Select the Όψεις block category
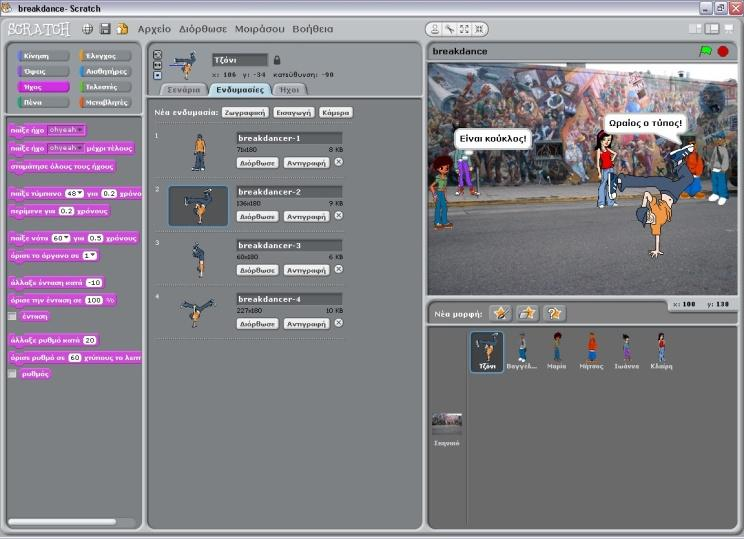The width and height of the screenshot is (744, 539). pyautogui.click(x=43, y=71)
